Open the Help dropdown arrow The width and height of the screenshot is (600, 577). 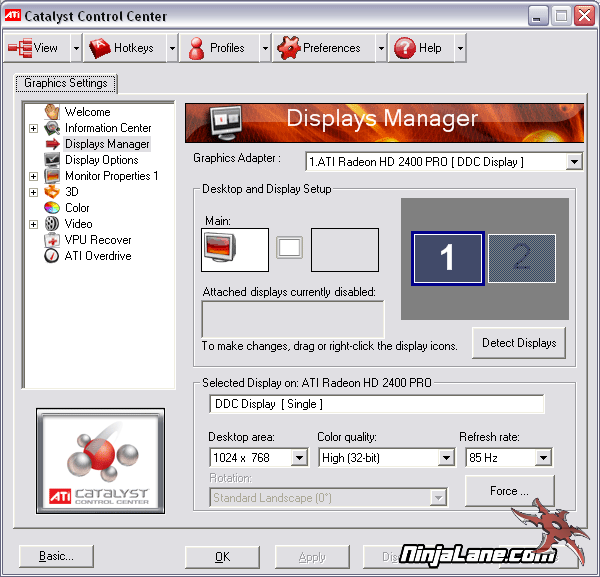pos(460,48)
